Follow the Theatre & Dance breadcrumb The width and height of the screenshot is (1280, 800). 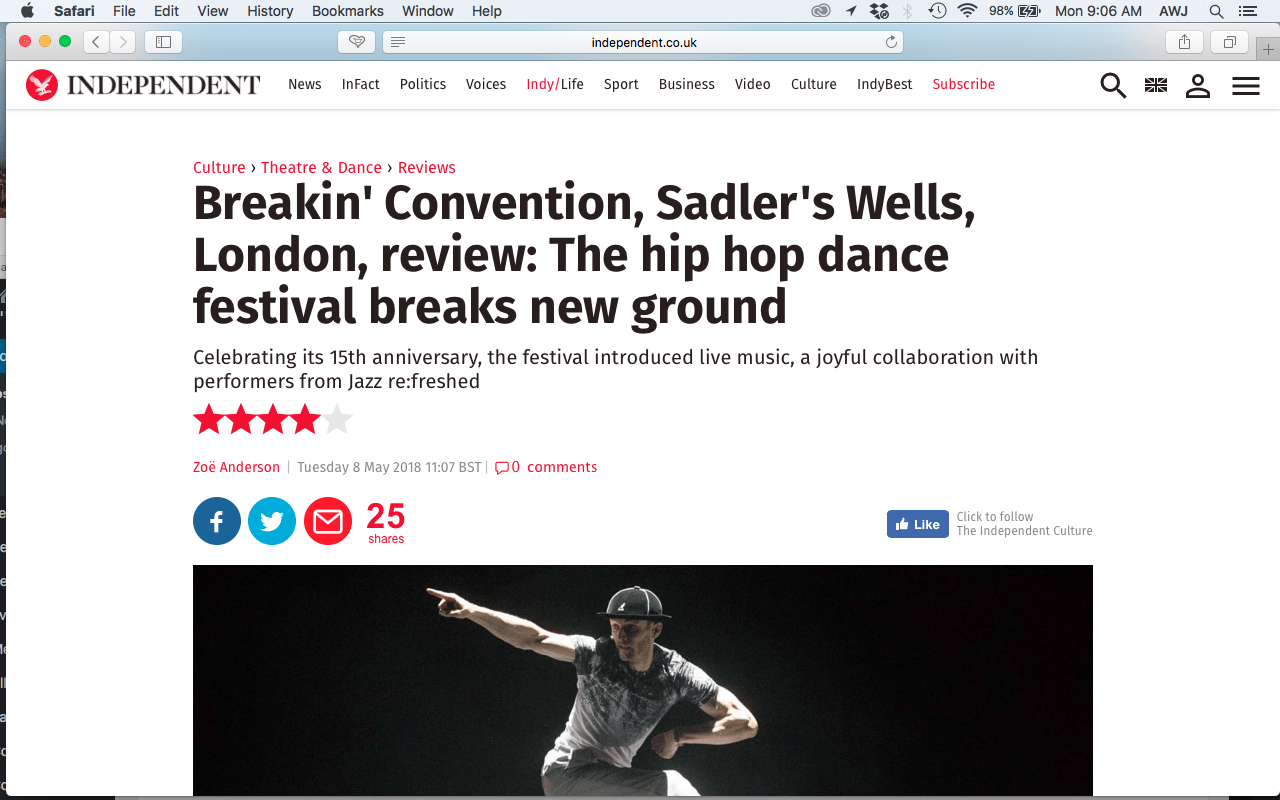tap(322, 168)
